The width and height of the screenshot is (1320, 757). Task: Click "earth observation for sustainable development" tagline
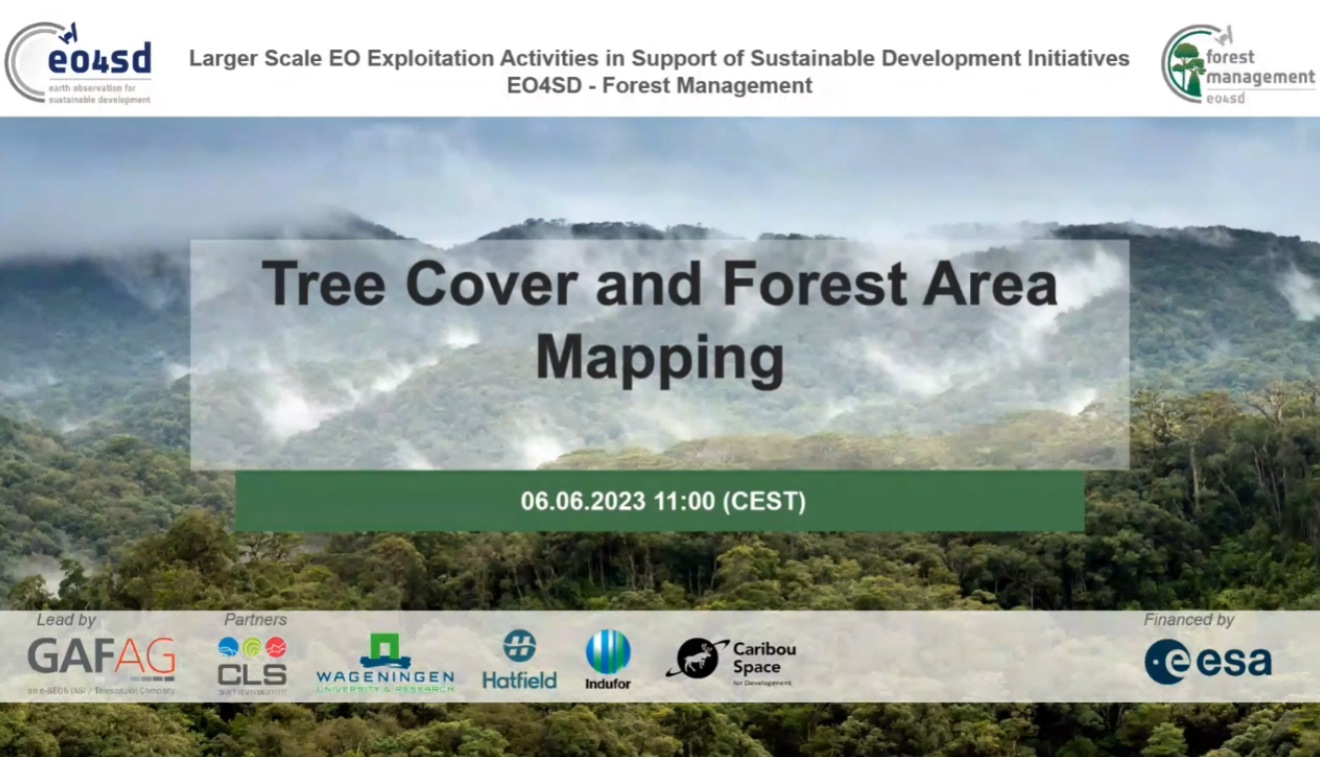(99, 95)
